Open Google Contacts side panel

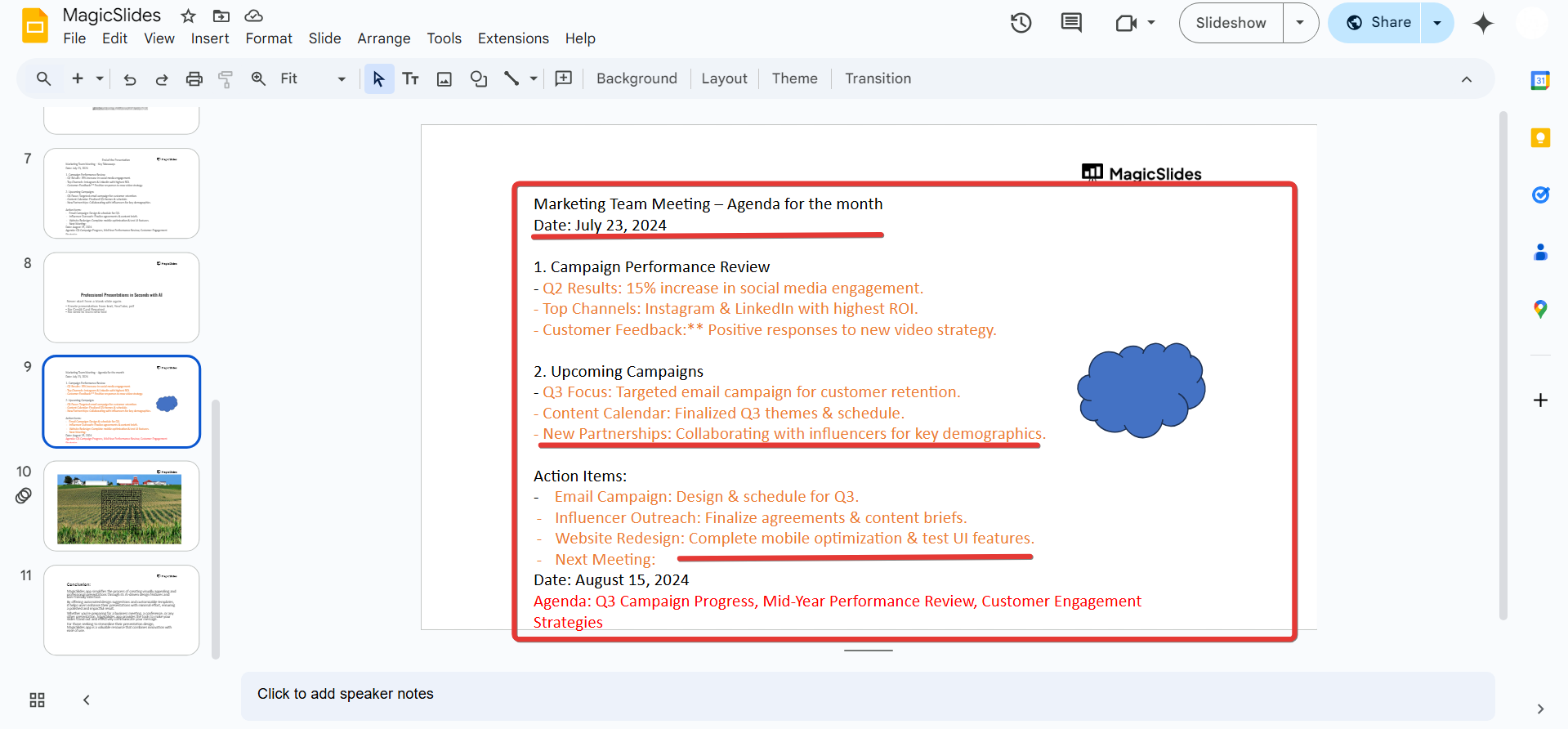[x=1540, y=252]
